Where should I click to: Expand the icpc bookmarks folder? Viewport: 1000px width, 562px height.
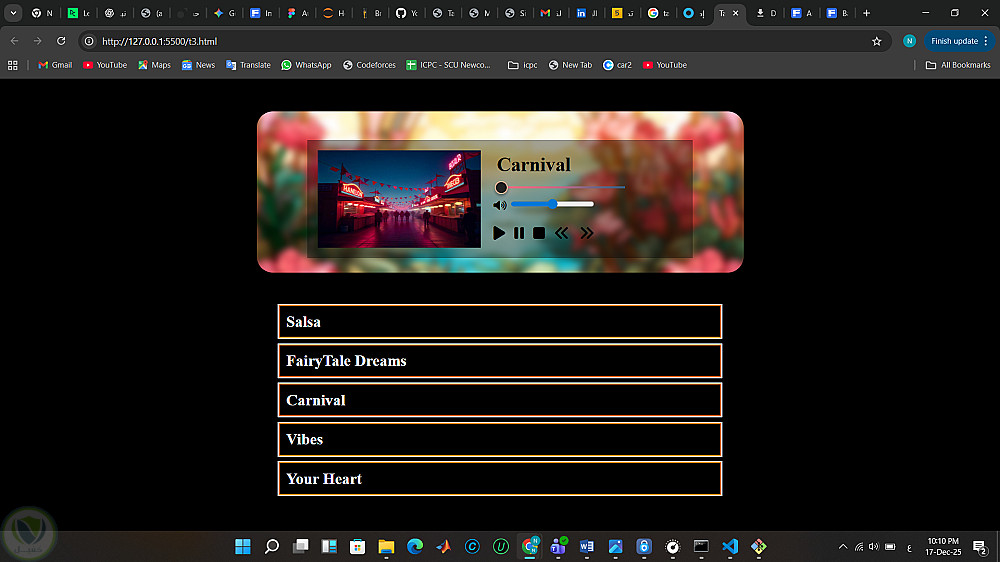click(x=522, y=65)
